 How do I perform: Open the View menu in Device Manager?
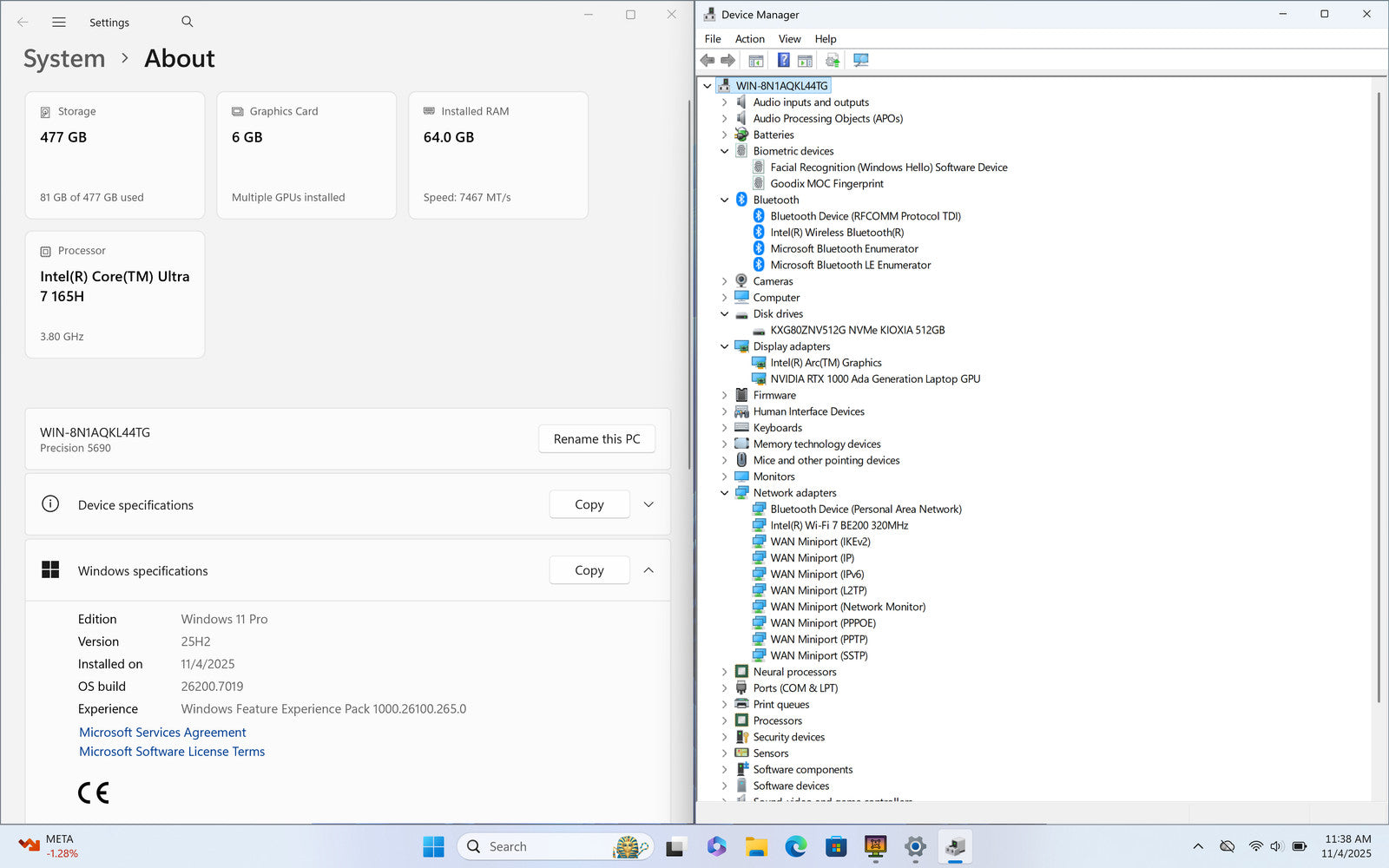tap(789, 39)
